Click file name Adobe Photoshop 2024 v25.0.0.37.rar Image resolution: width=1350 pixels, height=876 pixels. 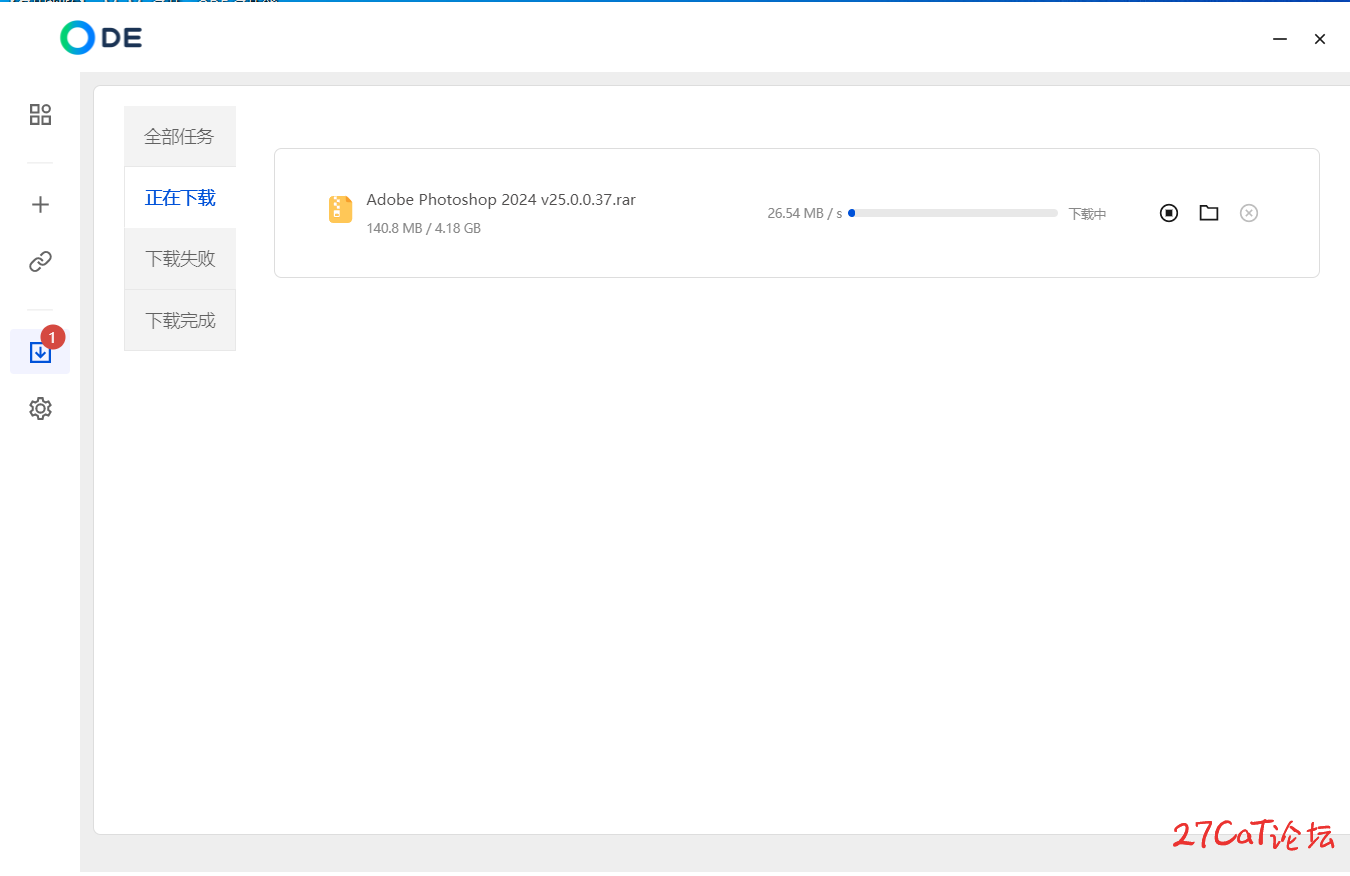501,199
